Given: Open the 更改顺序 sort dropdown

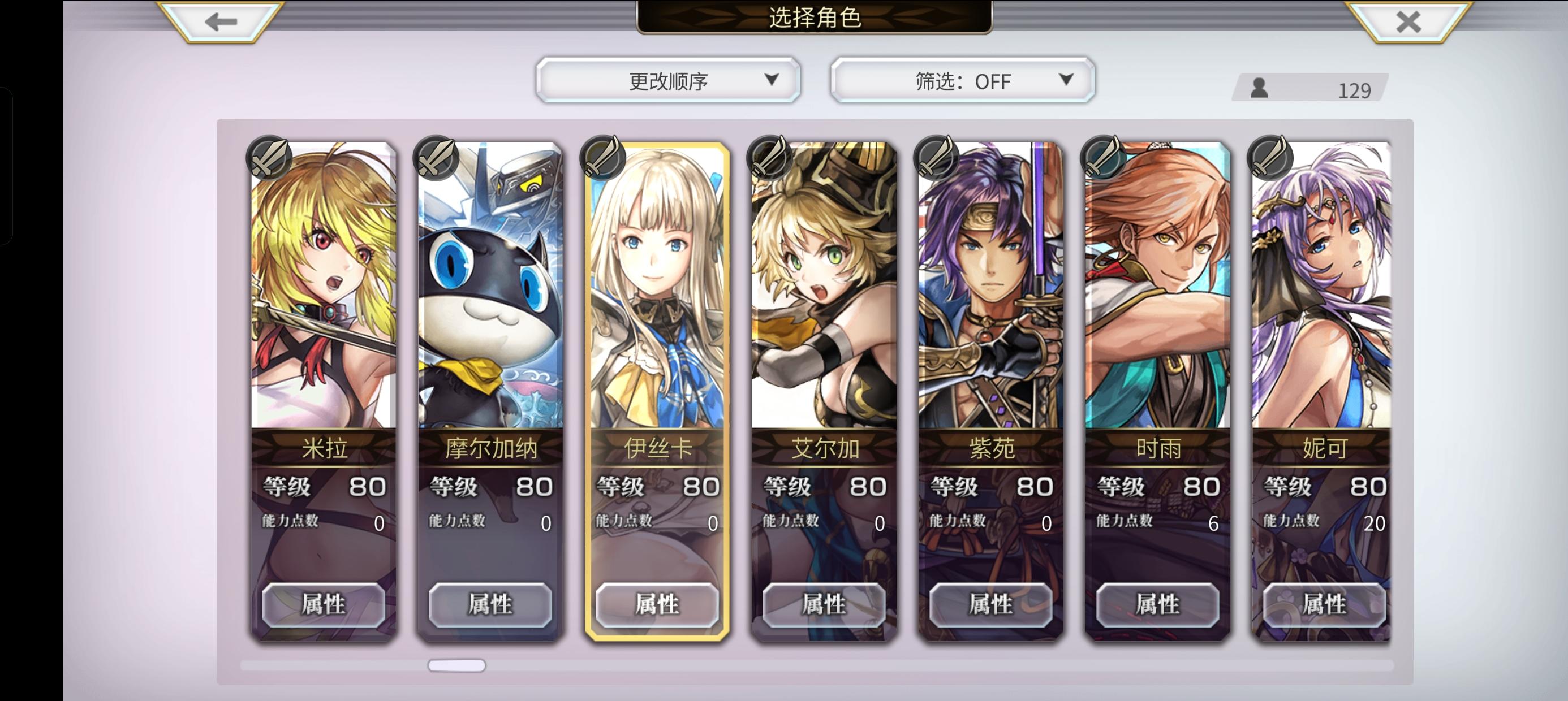Looking at the screenshot, I should click(667, 80).
